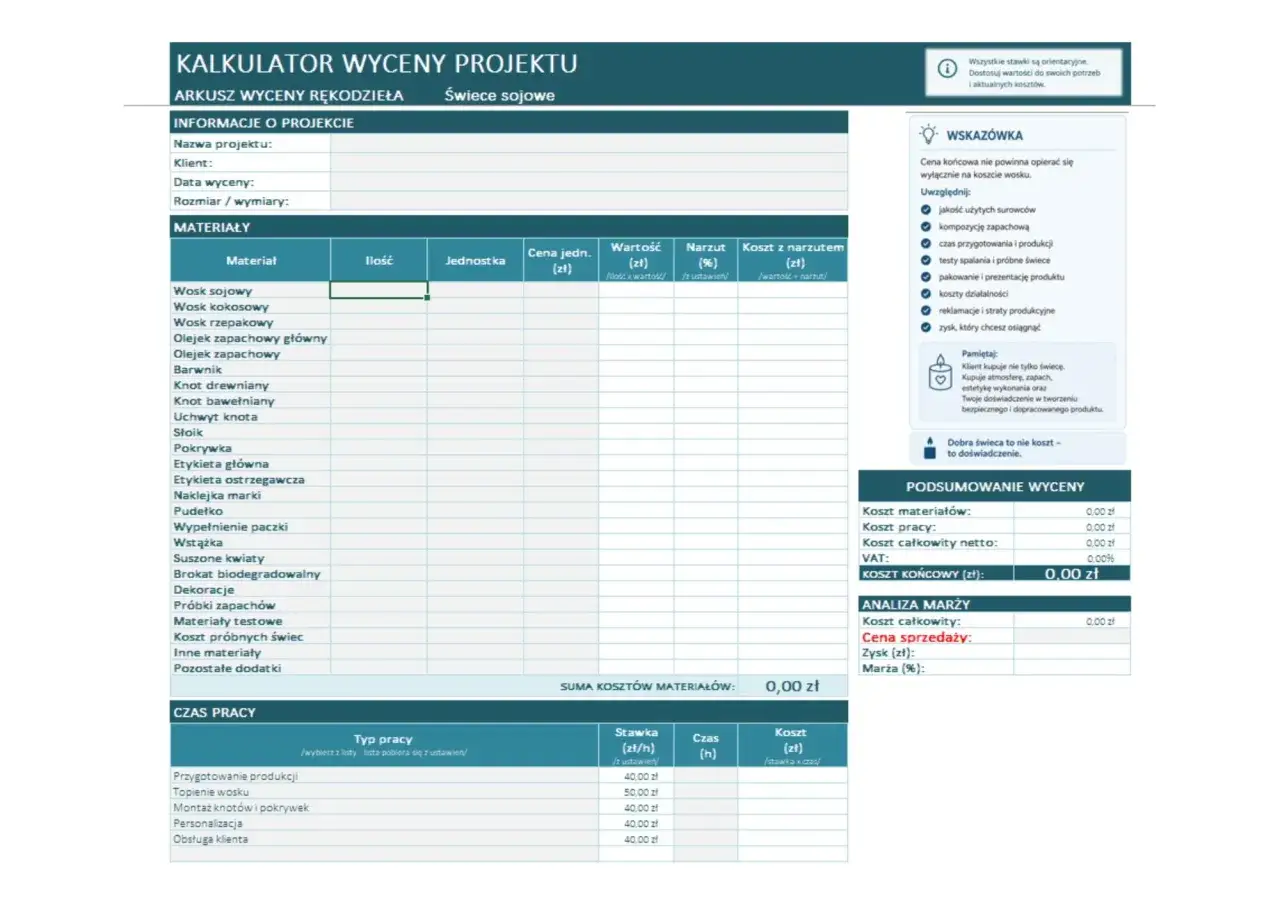Click the Nazwa projektu input field

[x=589, y=144]
